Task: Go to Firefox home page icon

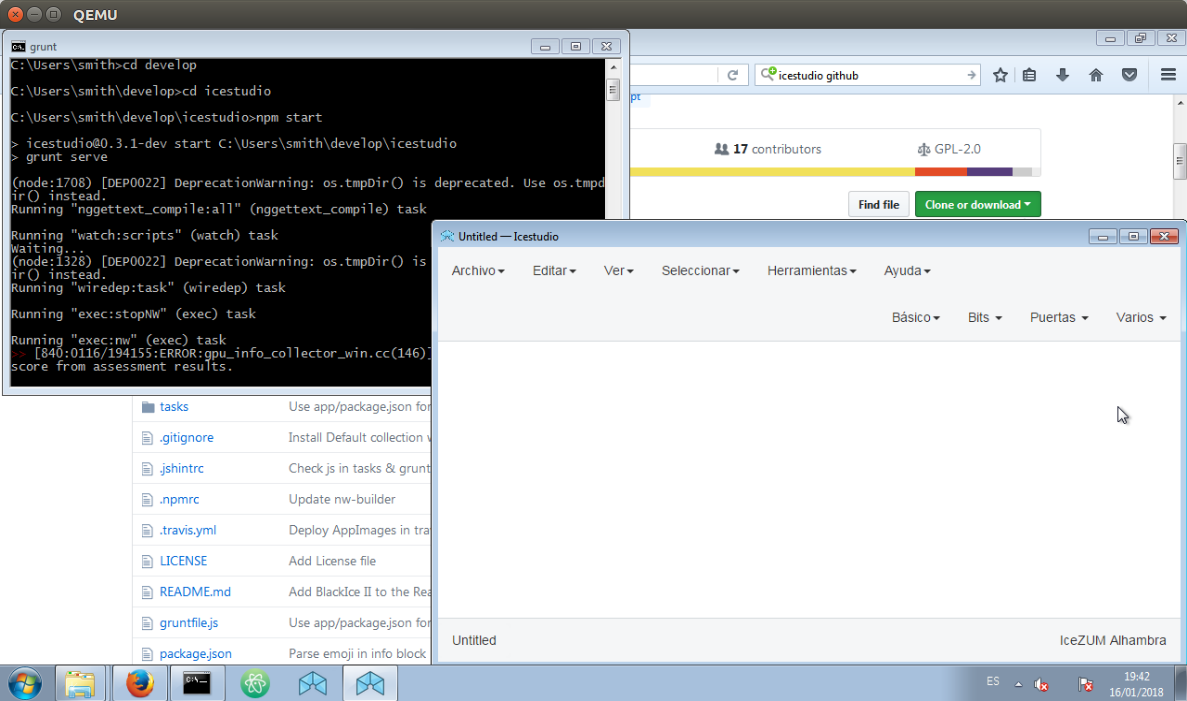Action: click(1096, 74)
